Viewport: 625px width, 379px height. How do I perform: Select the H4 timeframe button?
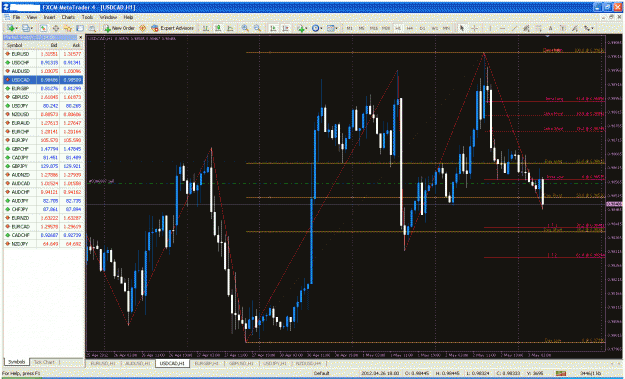coord(410,28)
